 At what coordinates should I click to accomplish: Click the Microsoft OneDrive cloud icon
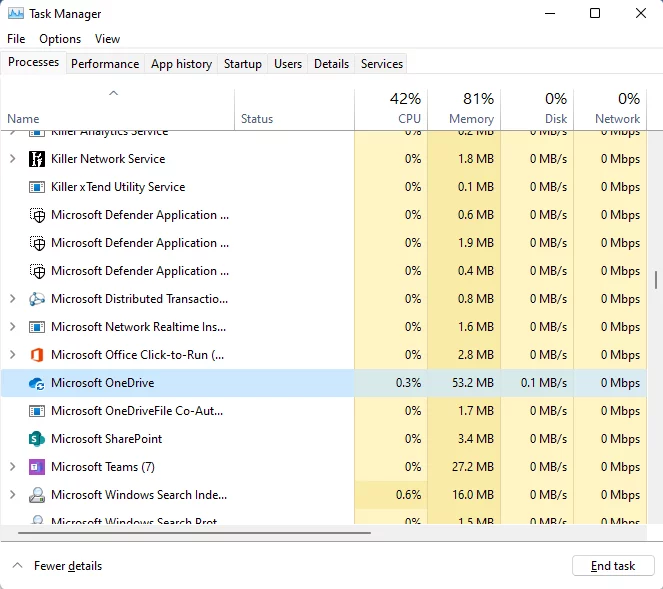point(37,383)
